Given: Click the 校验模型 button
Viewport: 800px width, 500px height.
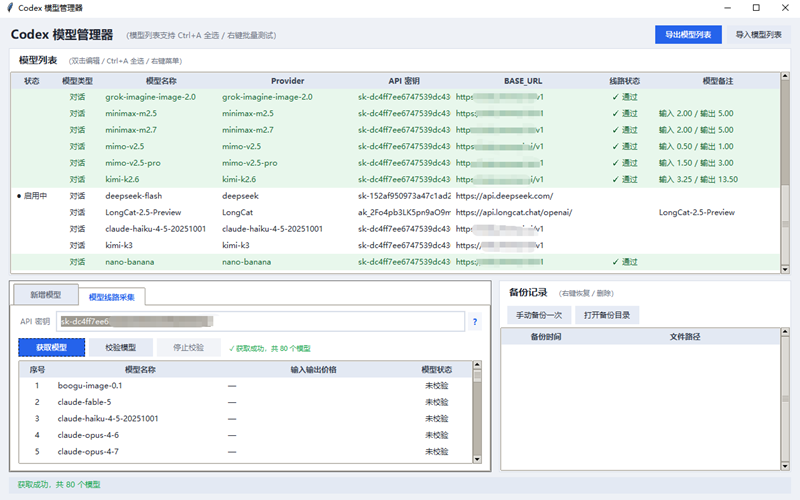Looking at the screenshot, I should click(x=120, y=347).
